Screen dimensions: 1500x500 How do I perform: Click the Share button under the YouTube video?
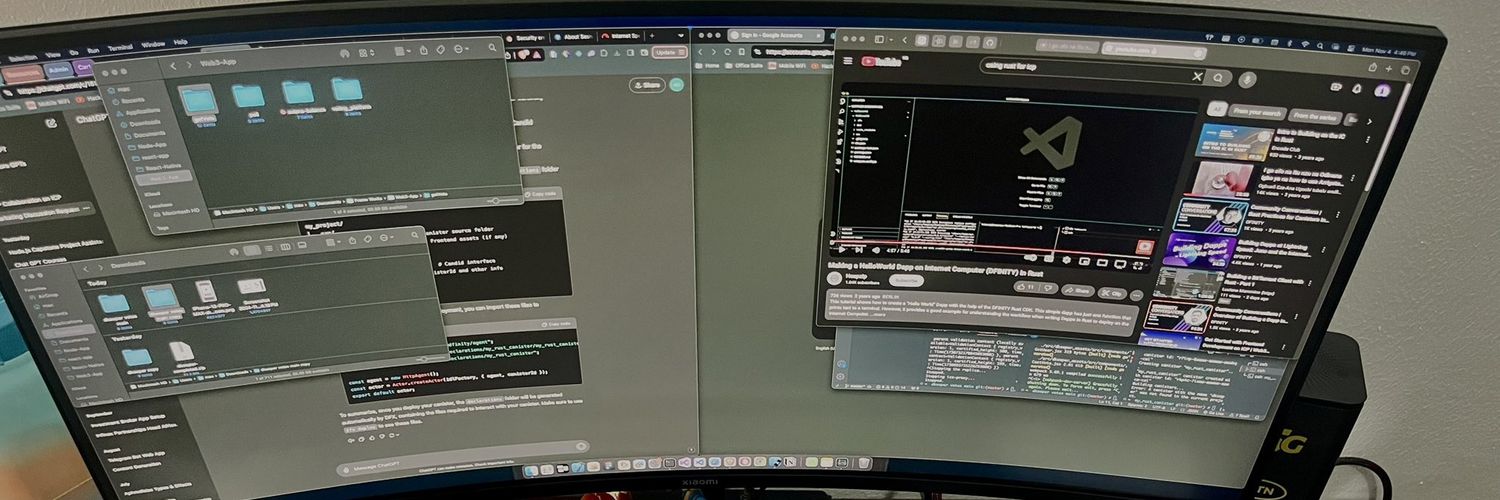(1078, 291)
